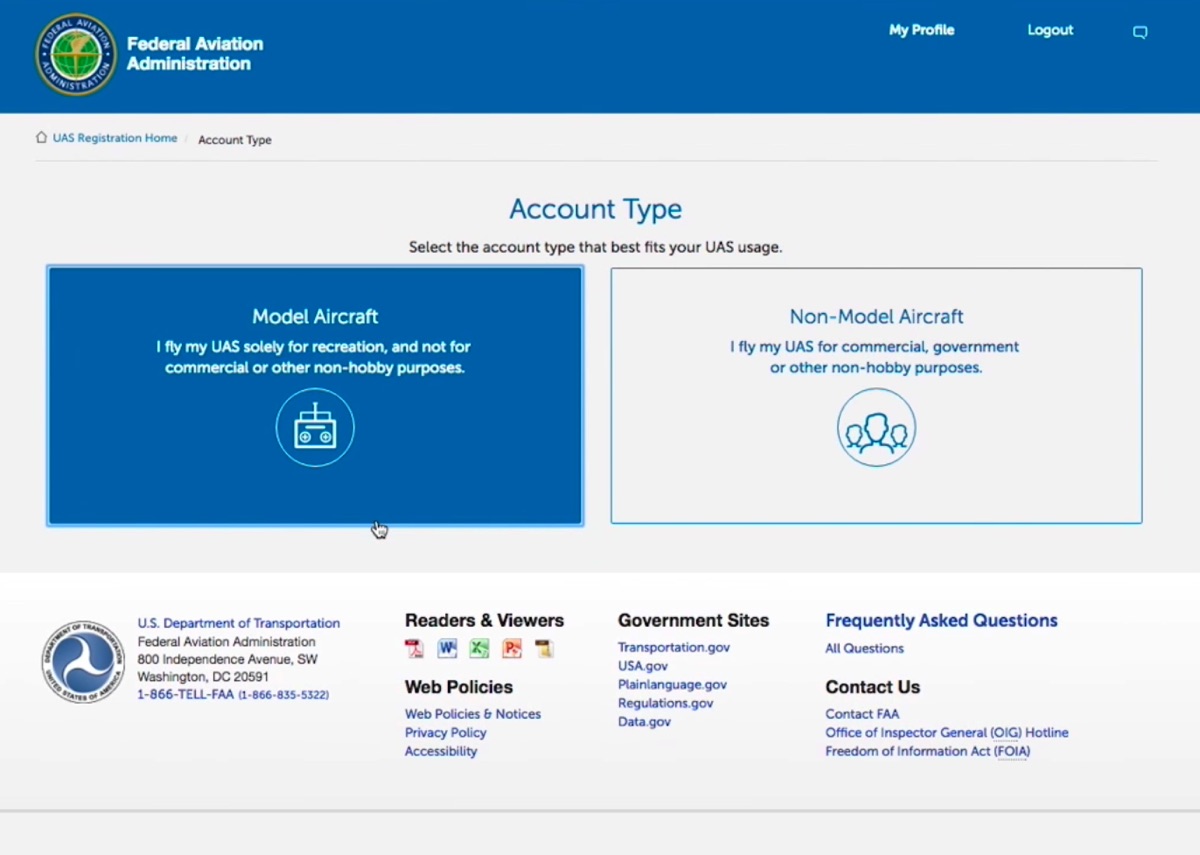Open Frequently Asked Questions

941,621
